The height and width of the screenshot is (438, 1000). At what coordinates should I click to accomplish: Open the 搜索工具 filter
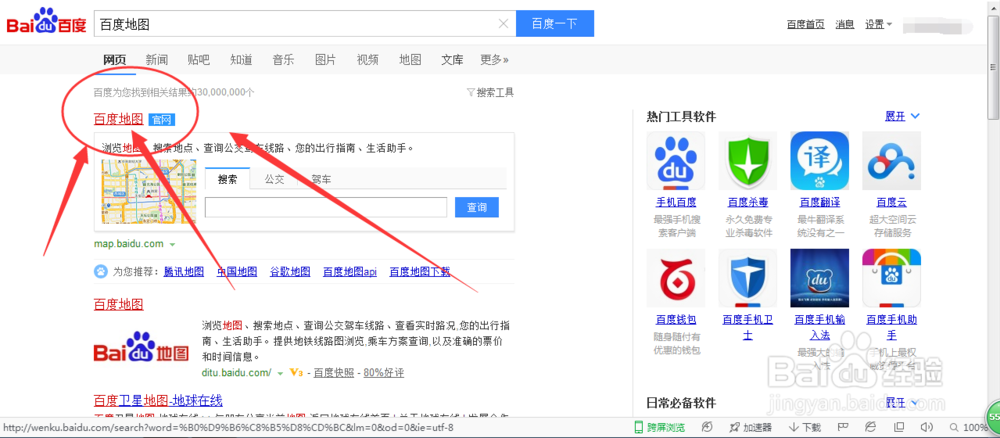coord(490,92)
